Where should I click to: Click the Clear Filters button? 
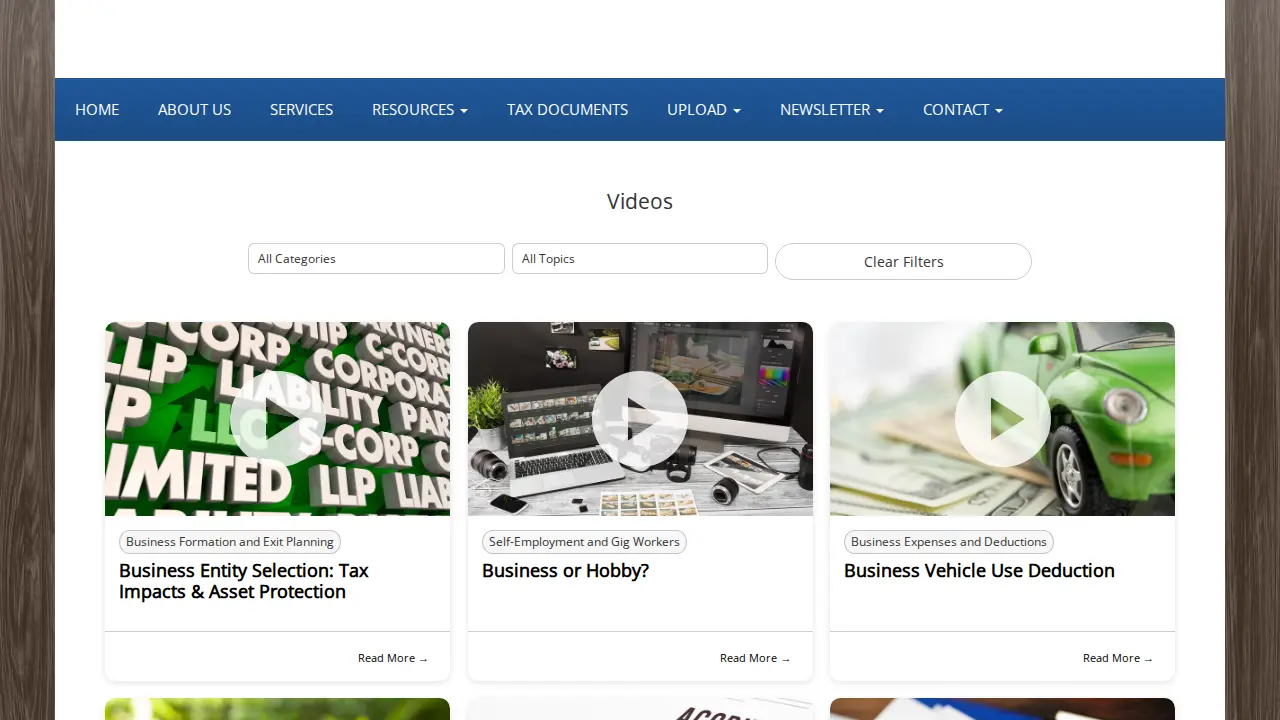coord(903,261)
